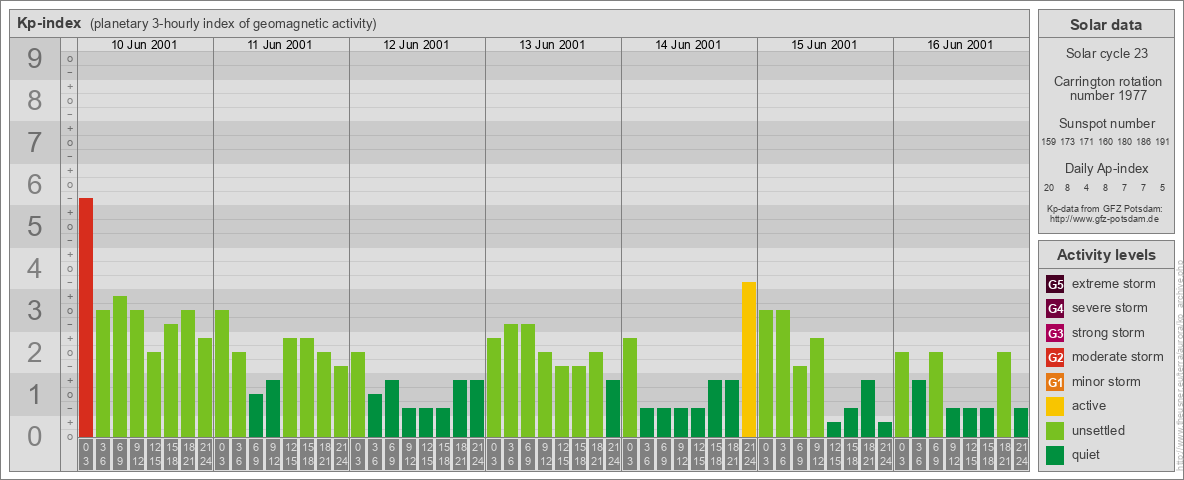Click the Kp scale number 9

click(x=35, y=59)
